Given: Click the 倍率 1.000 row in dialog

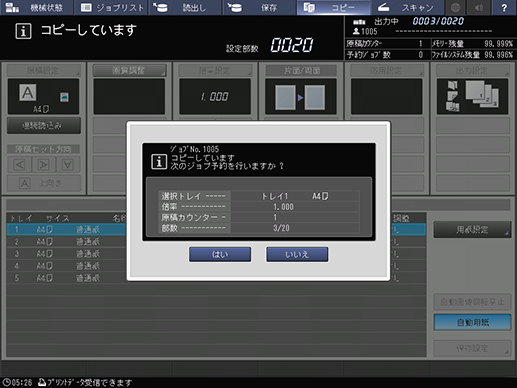Looking at the screenshot, I should tap(259, 207).
